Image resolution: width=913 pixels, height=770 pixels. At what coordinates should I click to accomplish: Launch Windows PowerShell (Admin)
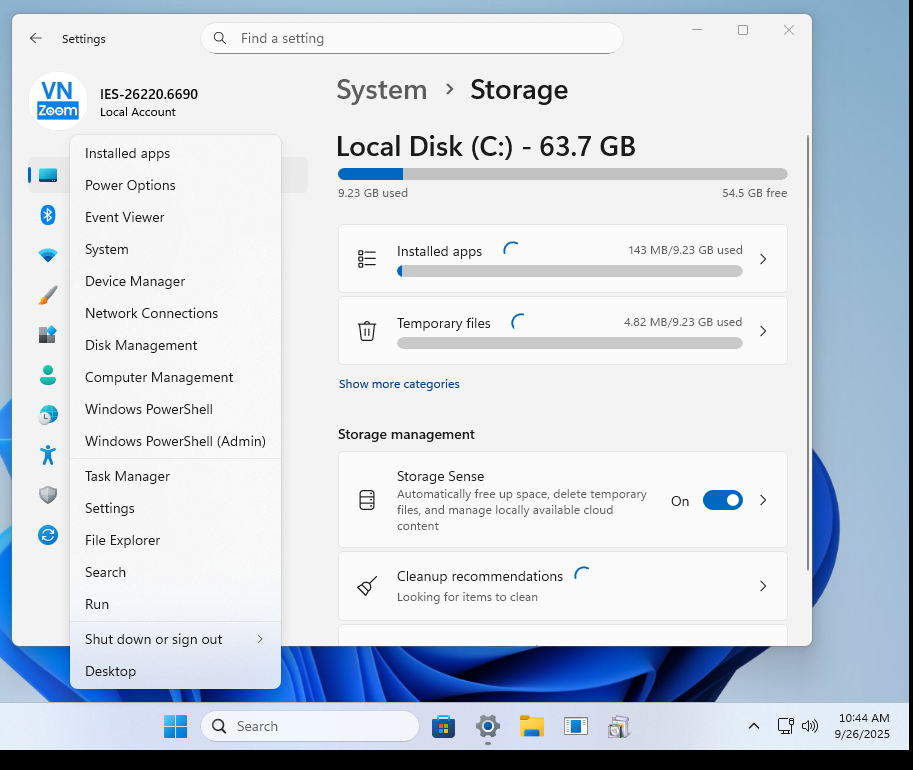point(175,441)
